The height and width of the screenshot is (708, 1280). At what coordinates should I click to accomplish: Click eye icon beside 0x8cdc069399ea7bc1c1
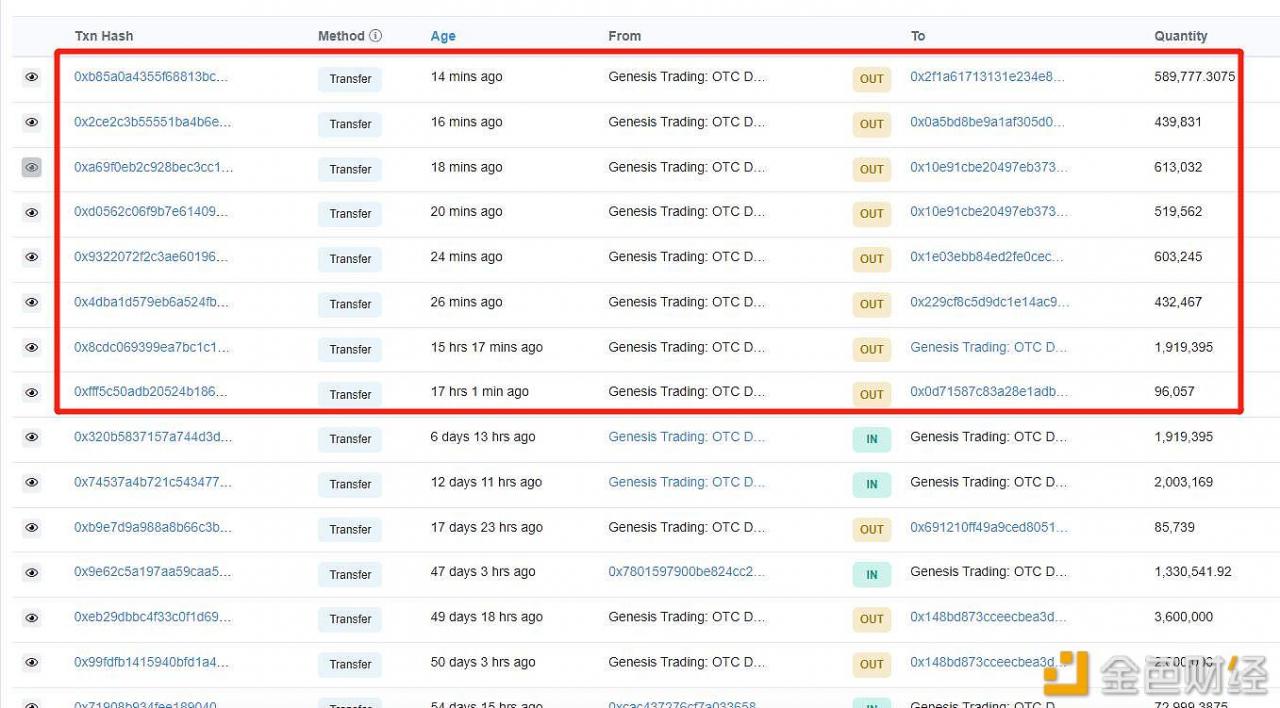click(32, 347)
